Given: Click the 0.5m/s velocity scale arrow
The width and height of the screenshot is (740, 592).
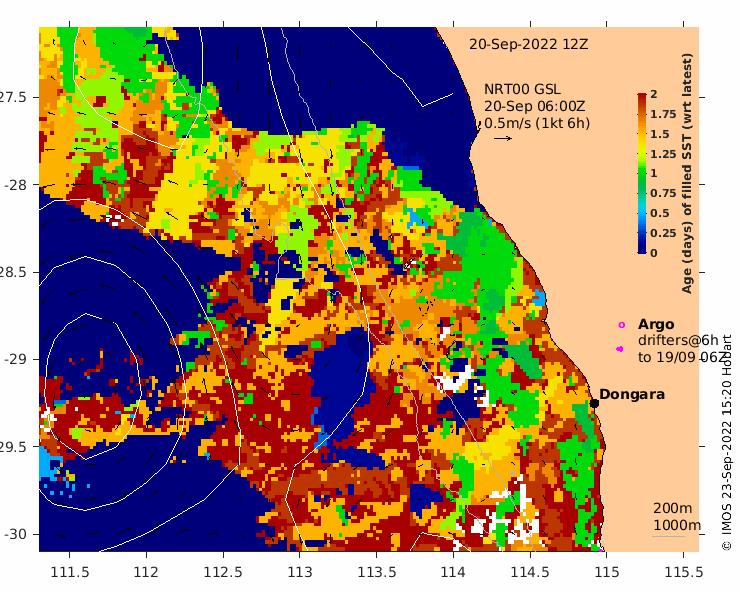Looking at the screenshot, I should click(503, 138).
